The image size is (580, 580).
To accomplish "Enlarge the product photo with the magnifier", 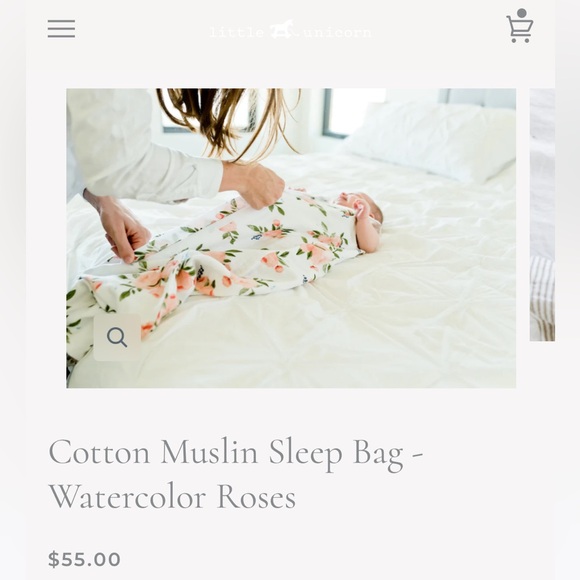I will pyautogui.click(x=117, y=337).
